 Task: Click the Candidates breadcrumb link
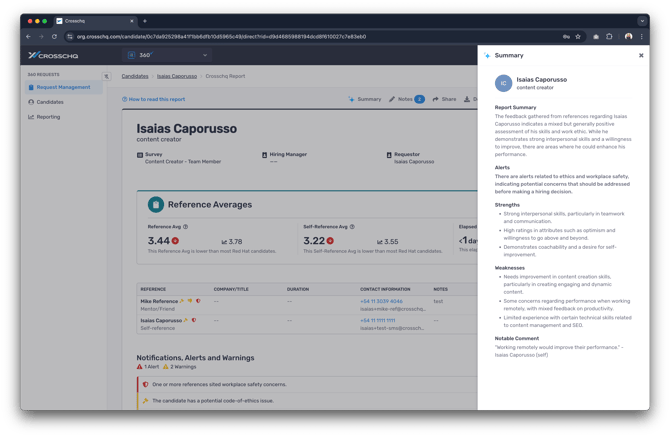pyautogui.click(x=135, y=76)
